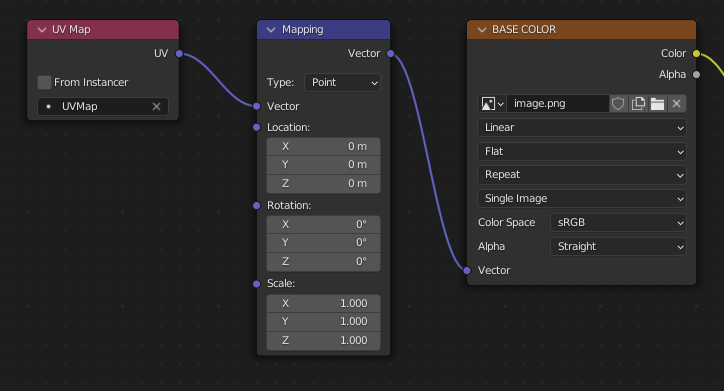Viewport: 724px width, 391px height.
Task: Click the Color output socket
Action: pyautogui.click(x=696, y=54)
